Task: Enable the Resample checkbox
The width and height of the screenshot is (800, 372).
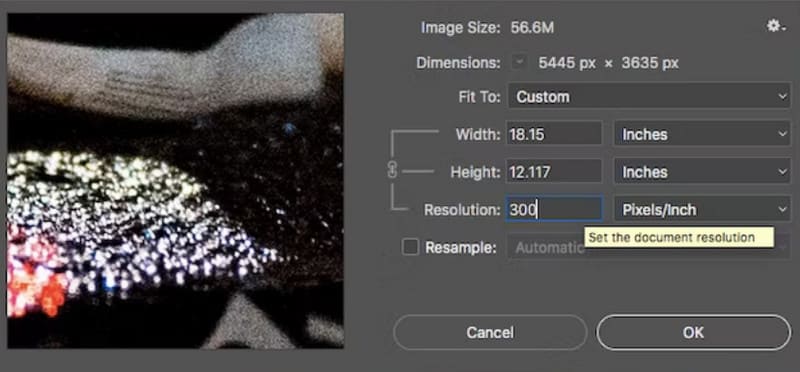Action: pyautogui.click(x=410, y=247)
